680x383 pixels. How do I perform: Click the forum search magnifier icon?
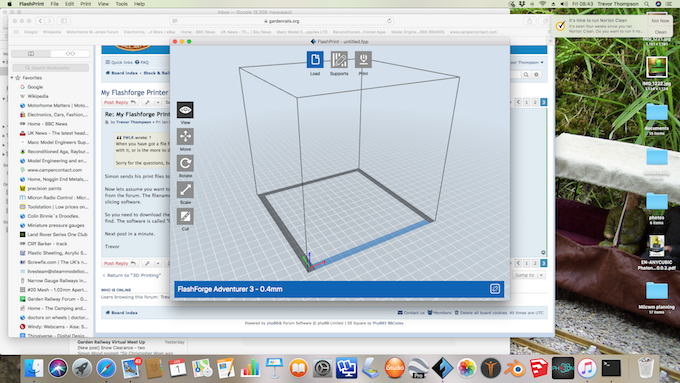526,75
